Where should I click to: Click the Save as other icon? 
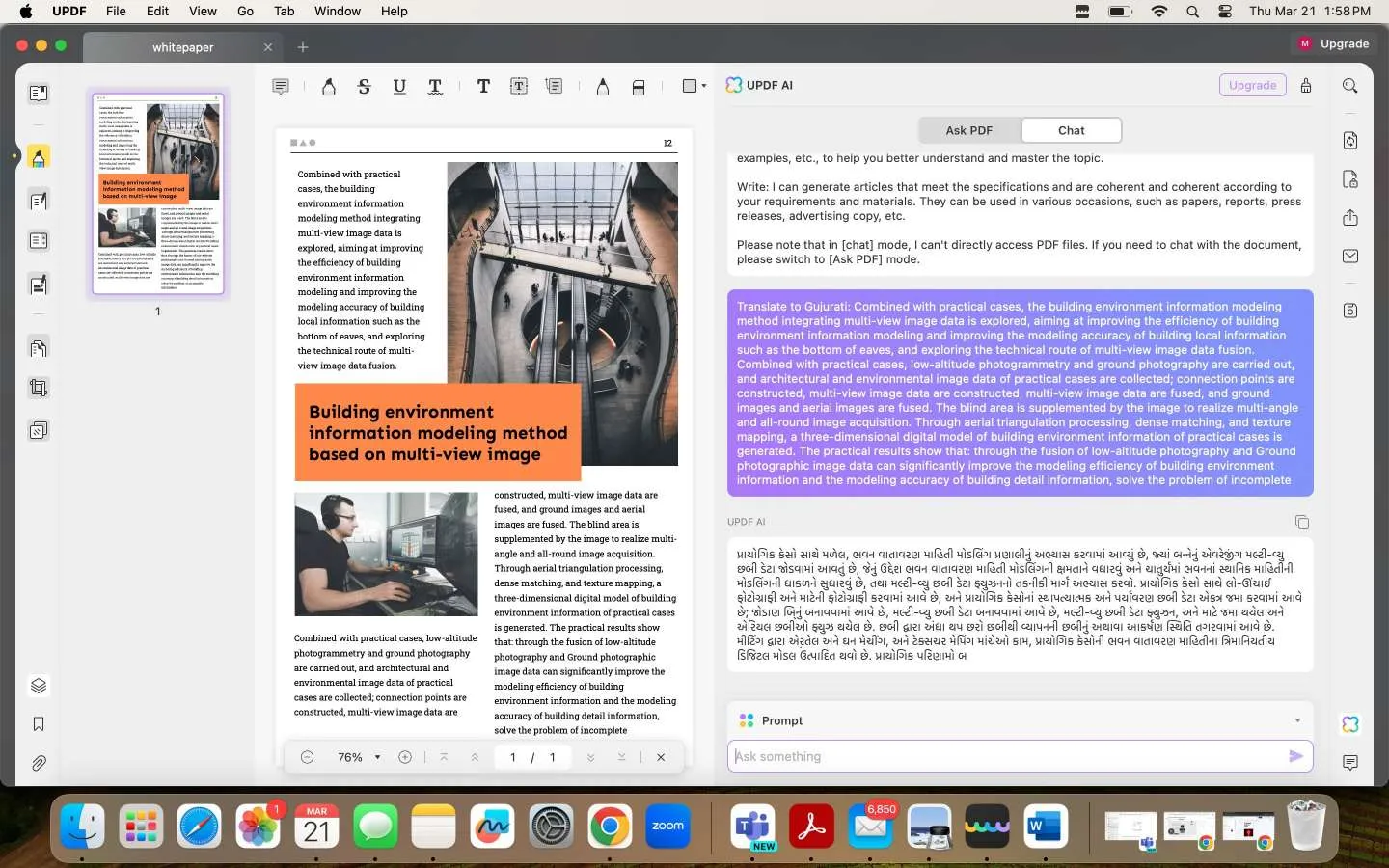coord(1350,311)
